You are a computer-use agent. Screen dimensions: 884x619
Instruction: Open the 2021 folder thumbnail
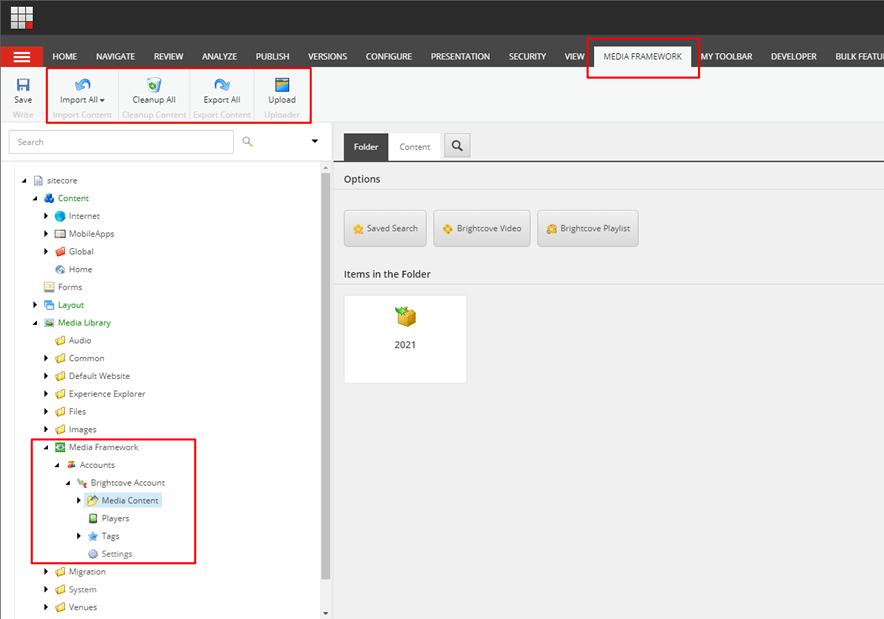405,339
